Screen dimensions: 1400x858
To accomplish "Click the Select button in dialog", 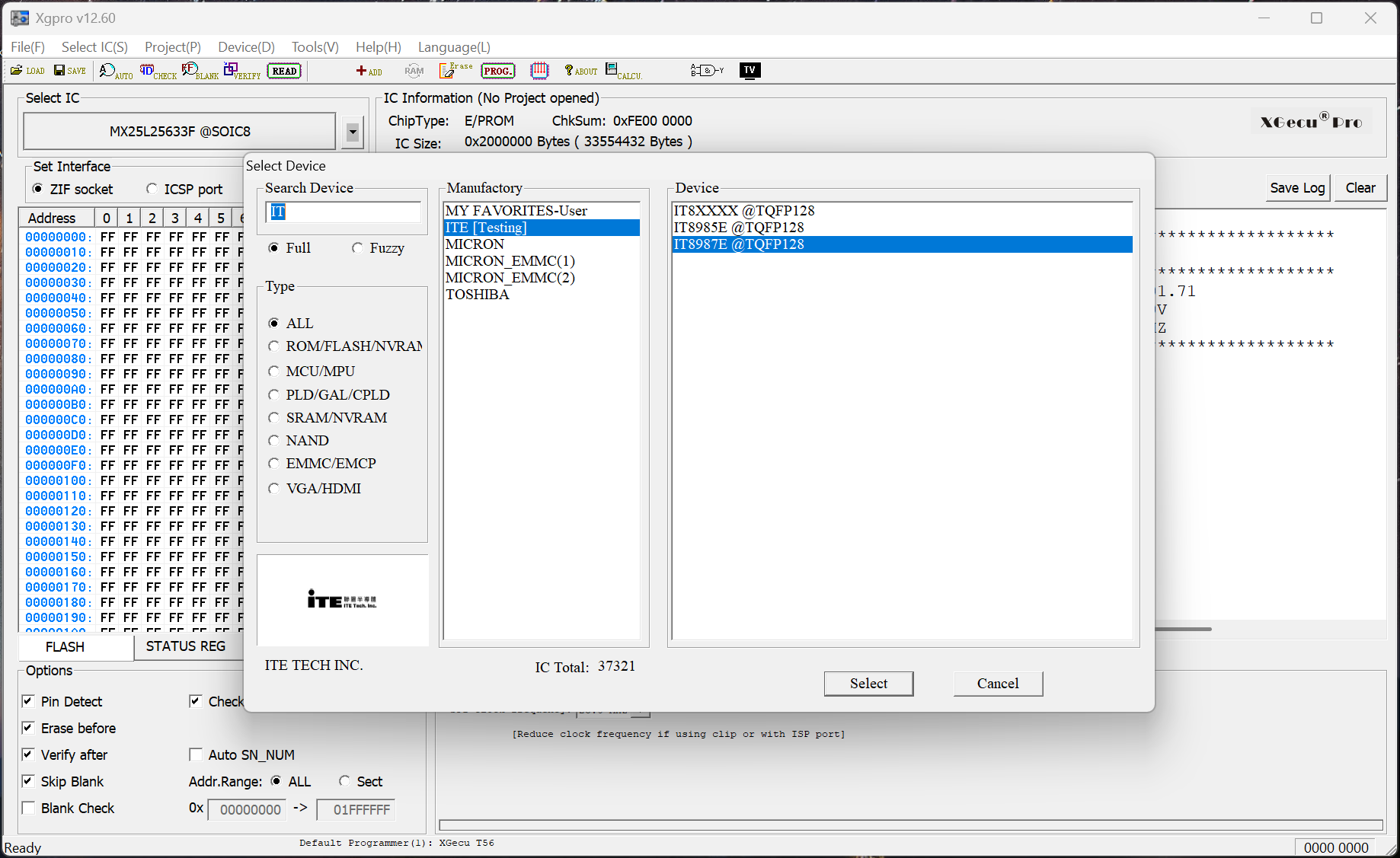I will coord(868,684).
